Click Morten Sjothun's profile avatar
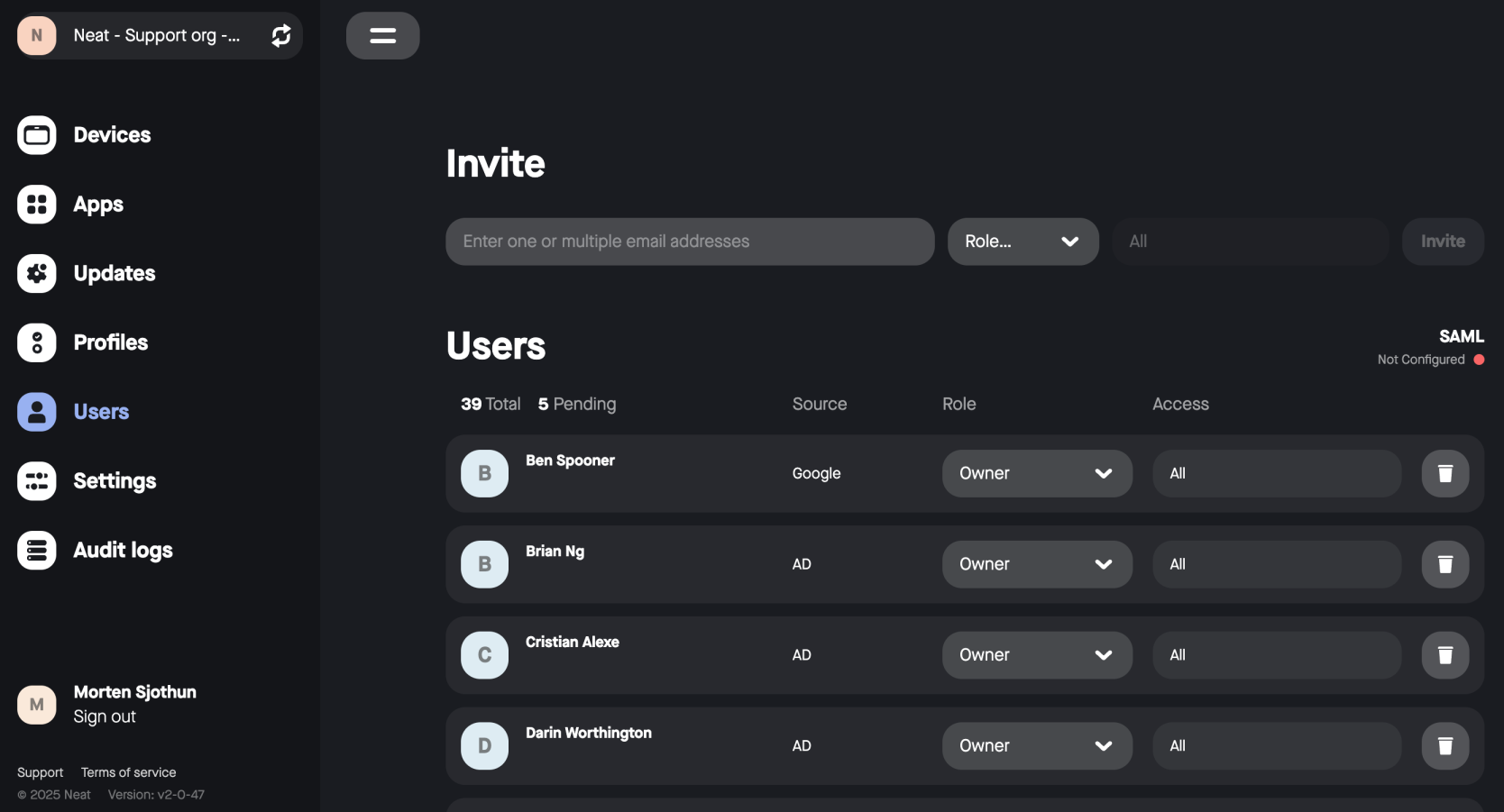Viewport: 1504px width, 812px height. [36, 704]
